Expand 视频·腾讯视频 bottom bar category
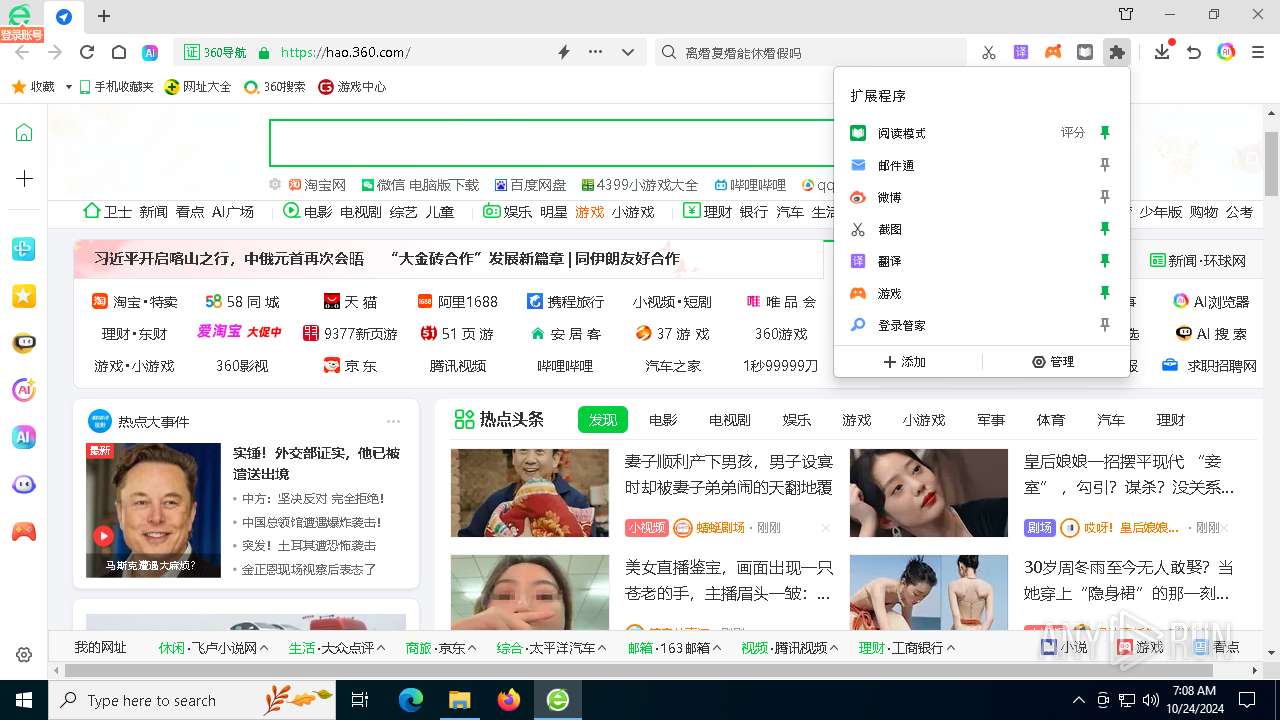The height and width of the screenshot is (720, 1280). point(834,648)
